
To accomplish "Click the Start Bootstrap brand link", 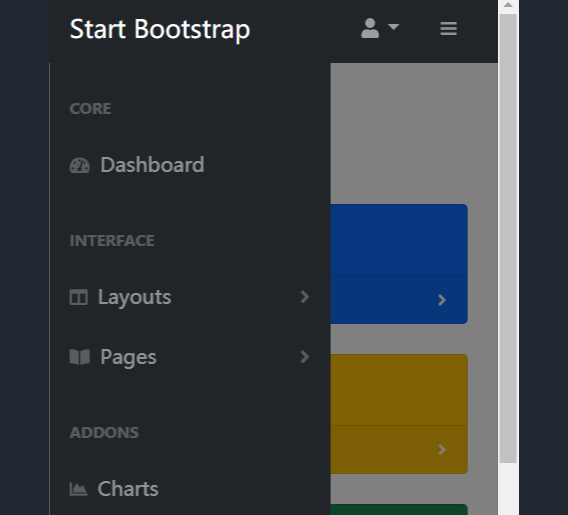I will click(x=160, y=29).
